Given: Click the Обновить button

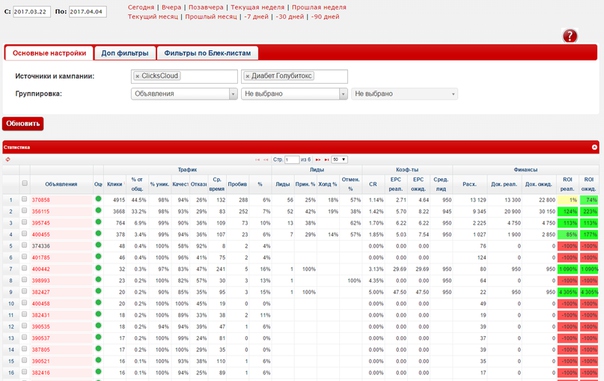Looking at the screenshot, I should (x=23, y=124).
